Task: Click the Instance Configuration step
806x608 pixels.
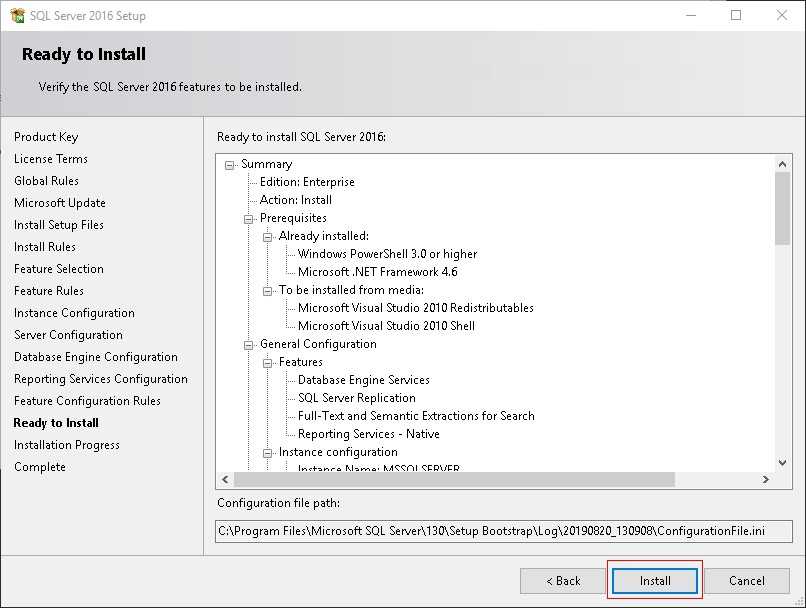Action: pos(74,313)
